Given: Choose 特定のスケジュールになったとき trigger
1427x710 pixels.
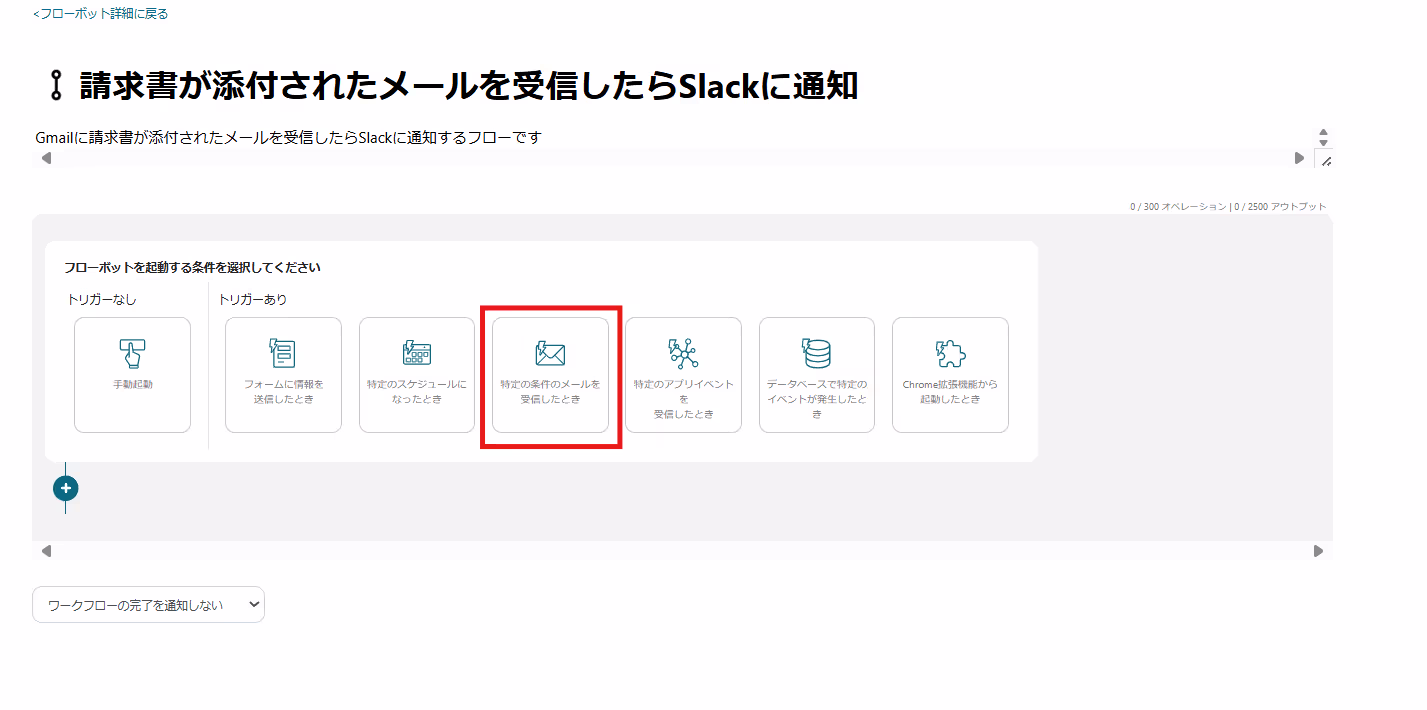Looking at the screenshot, I should click(417, 375).
